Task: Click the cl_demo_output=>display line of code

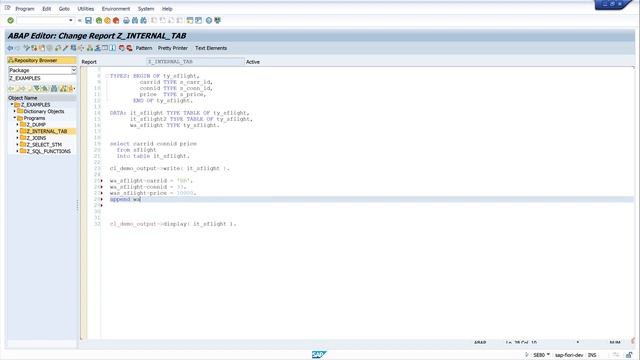Action: point(173,224)
